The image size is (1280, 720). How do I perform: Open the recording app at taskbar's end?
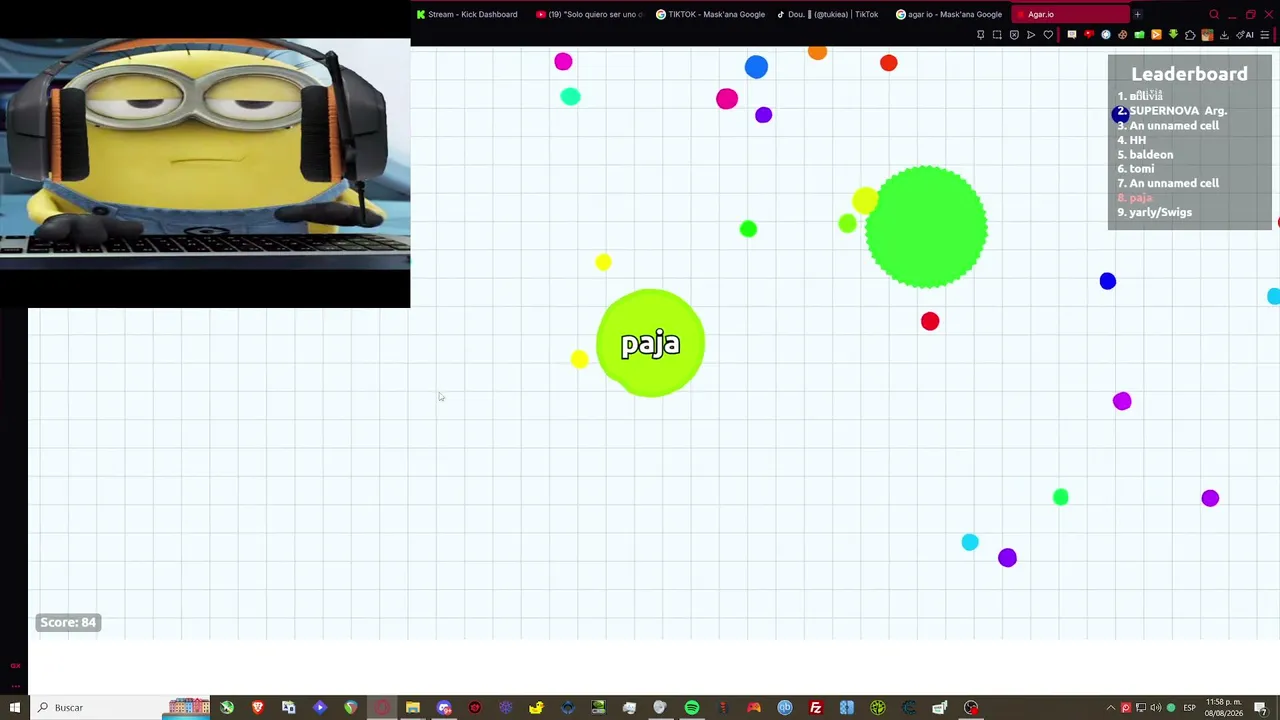(971, 708)
